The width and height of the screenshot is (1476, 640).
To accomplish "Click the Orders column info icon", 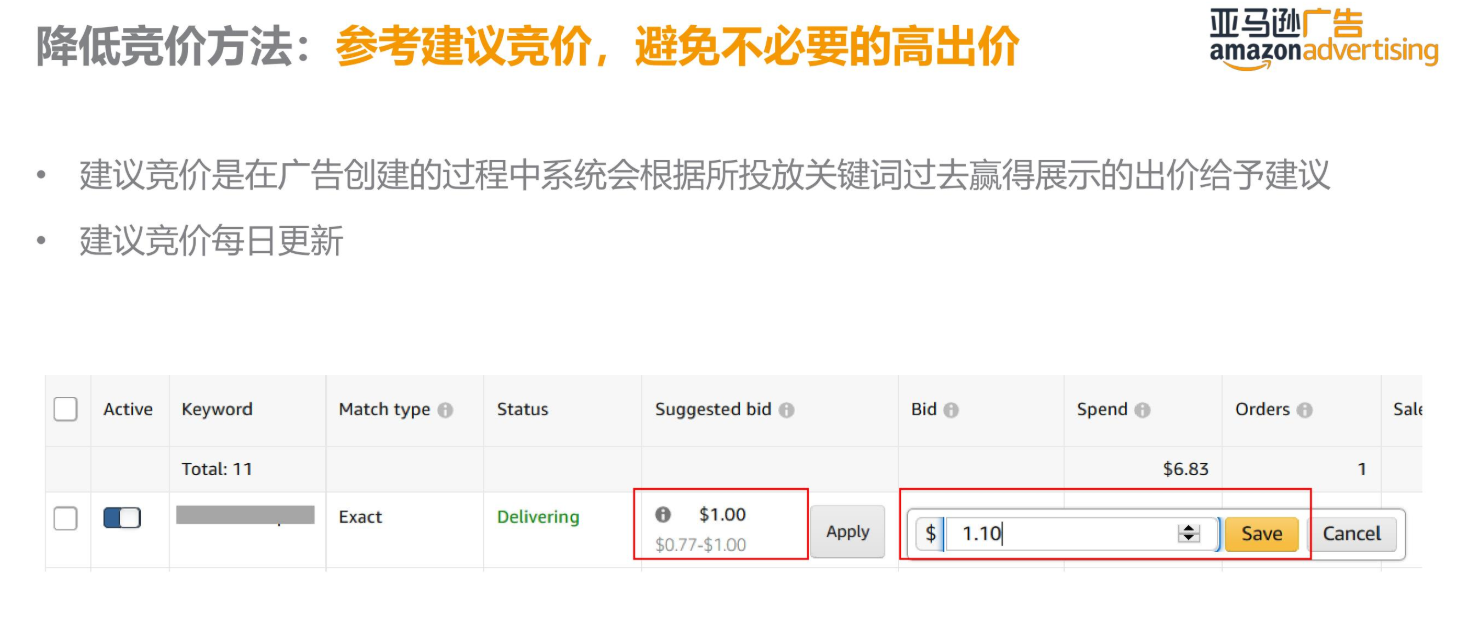I will click(x=1305, y=410).
